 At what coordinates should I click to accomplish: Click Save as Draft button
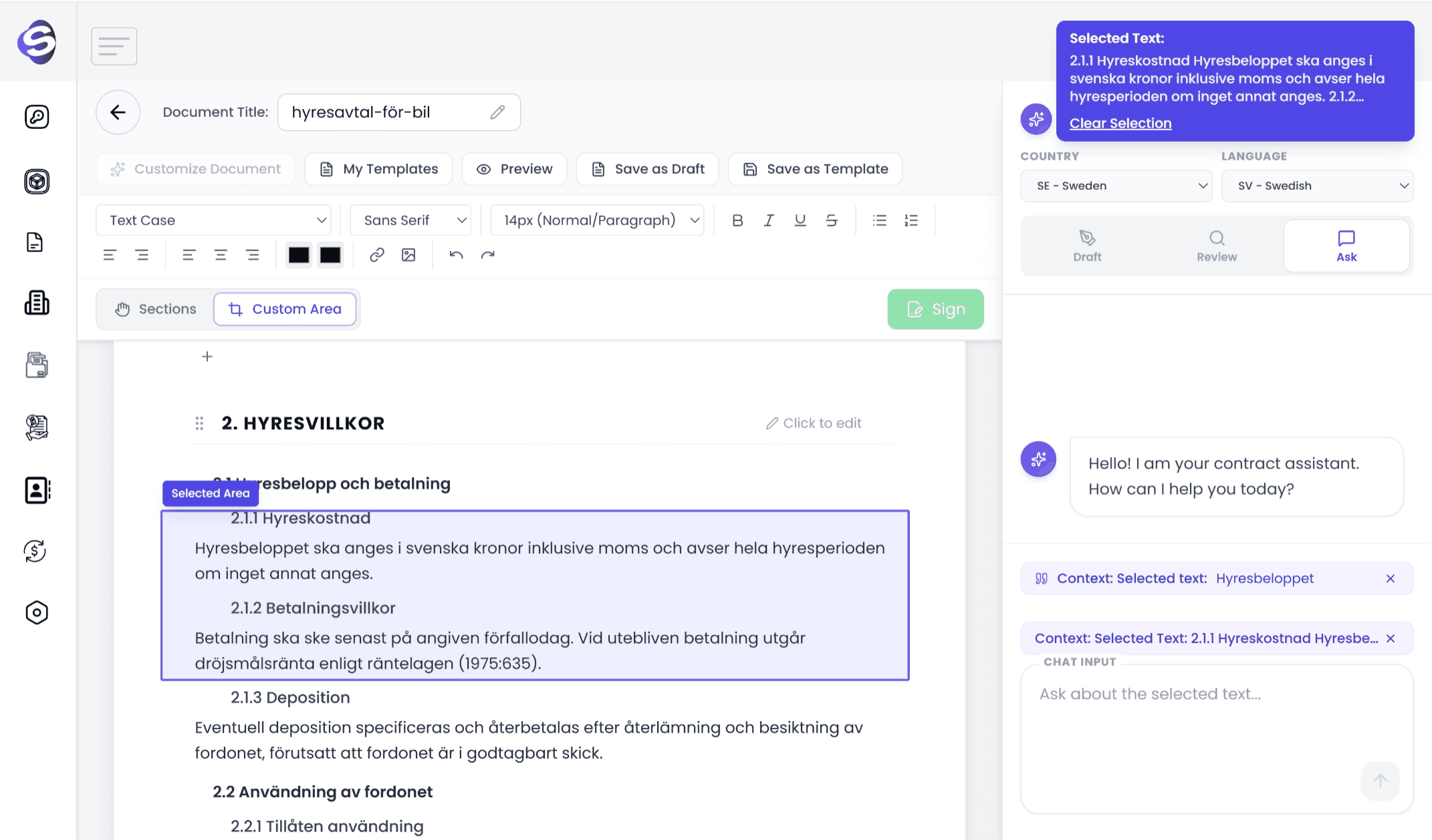(647, 169)
